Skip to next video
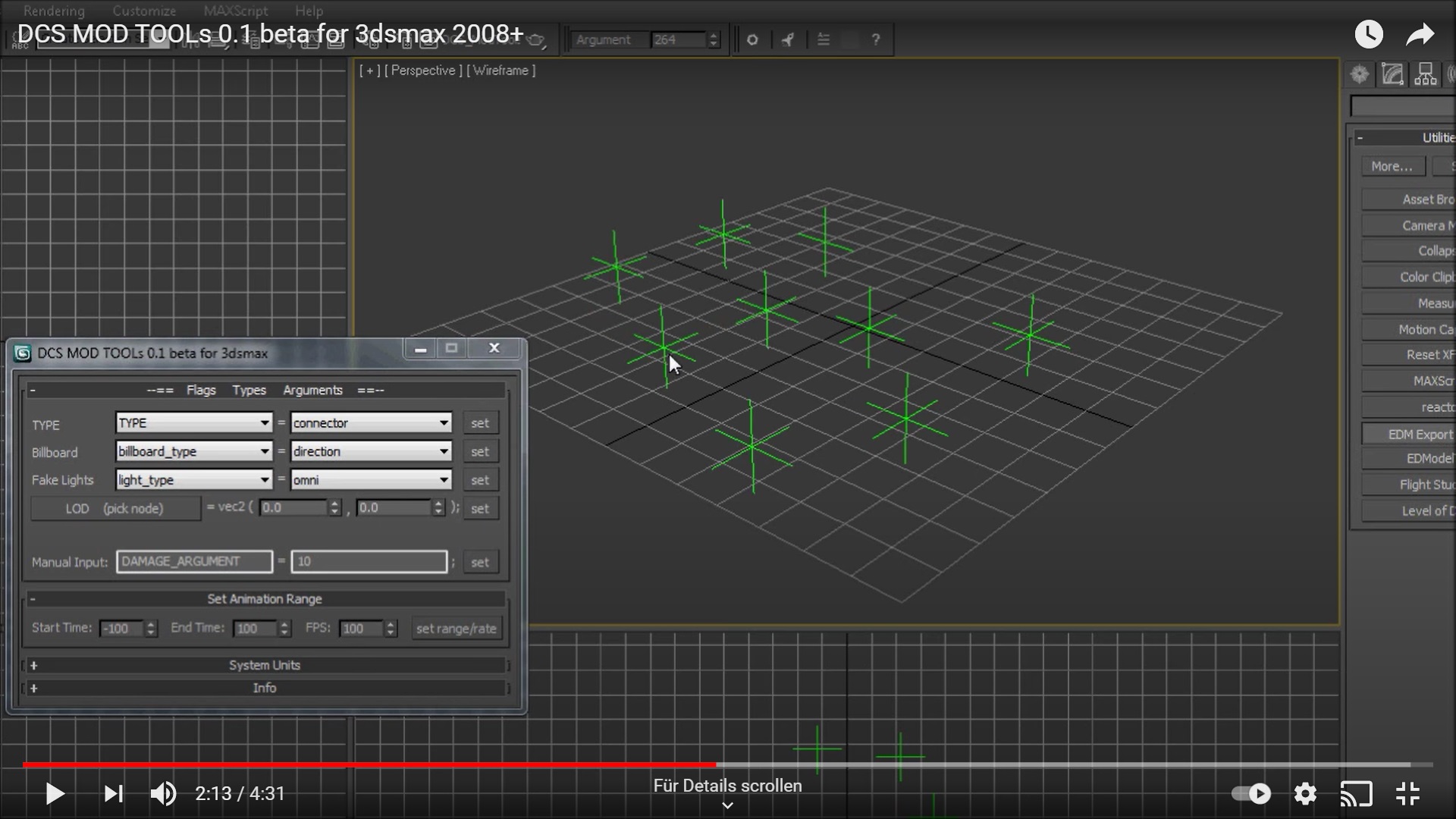Screen dimensions: 1456x819 pos(113,794)
